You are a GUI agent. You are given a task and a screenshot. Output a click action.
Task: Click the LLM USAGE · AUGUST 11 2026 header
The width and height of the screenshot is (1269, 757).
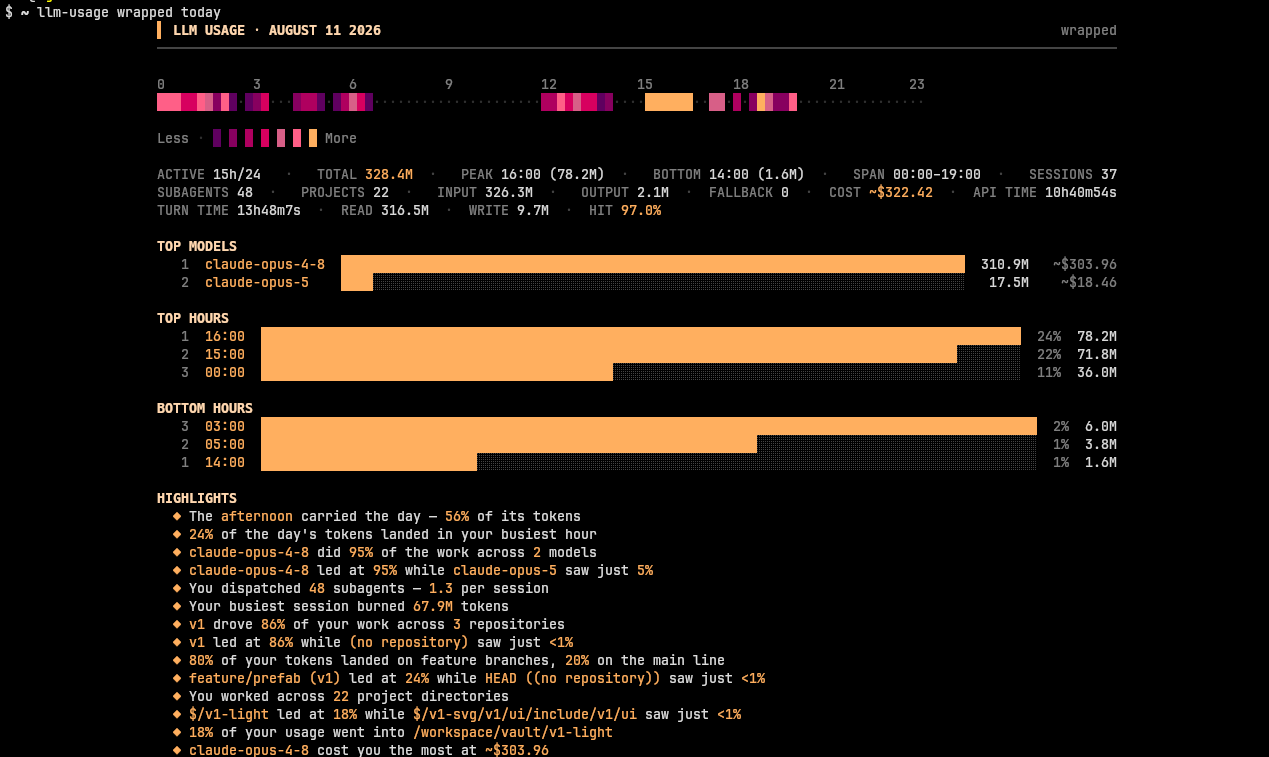click(x=277, y=30)
